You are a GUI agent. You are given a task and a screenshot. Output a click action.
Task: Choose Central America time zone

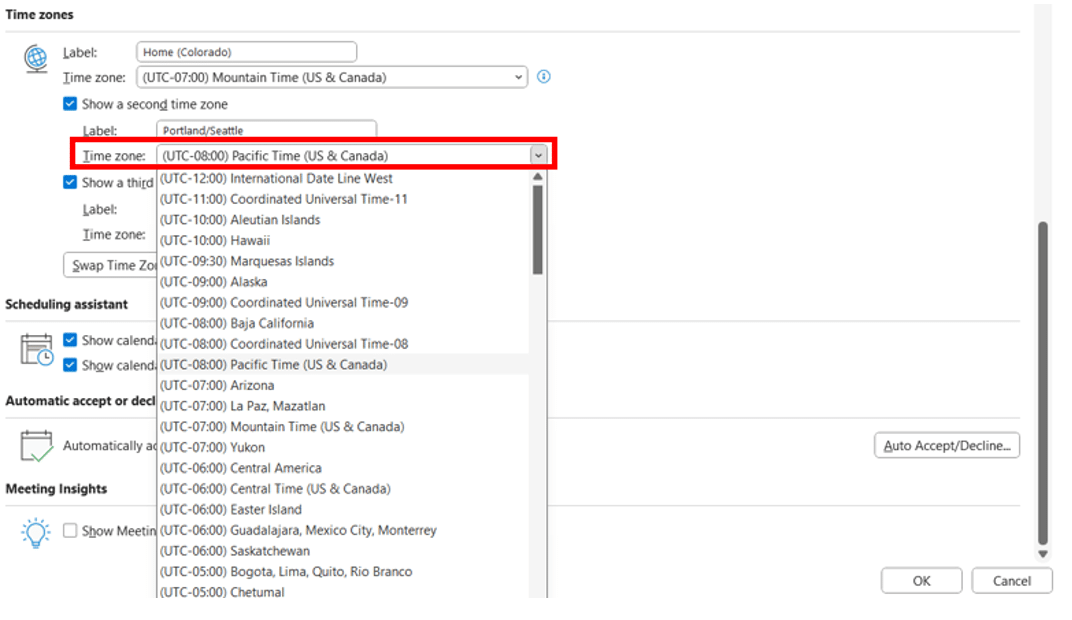click(x=343, y=468)
